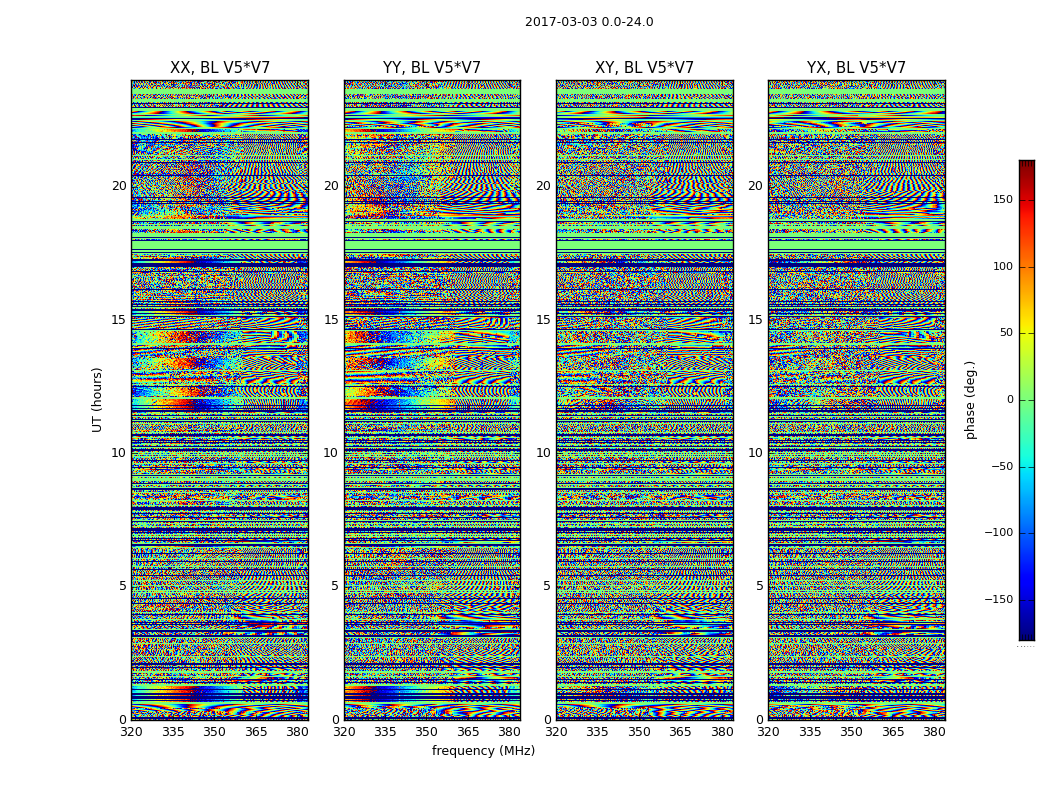Select the XX, BL V5*V7 panel title
Screen dimensions: 1050x800
pyautogui.click(x=220, y=68)
